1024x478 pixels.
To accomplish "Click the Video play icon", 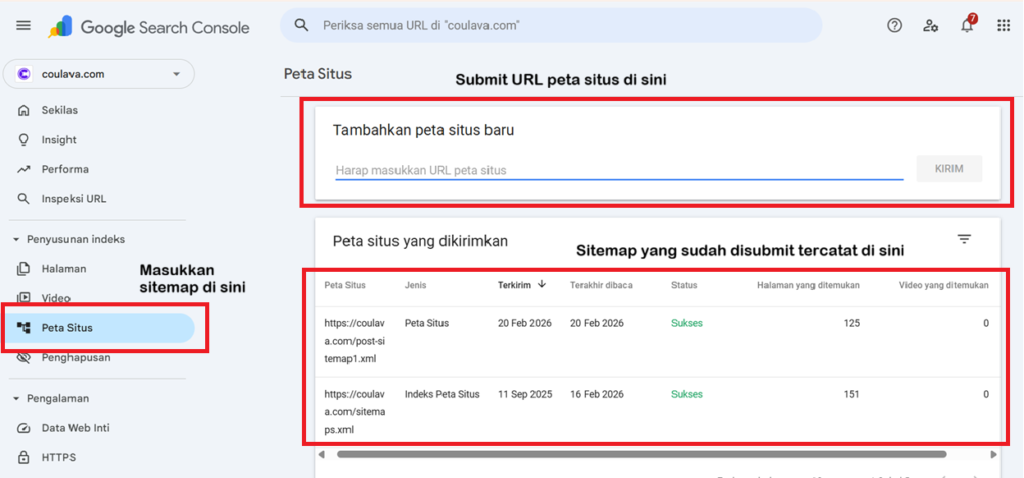I will 24,298.
